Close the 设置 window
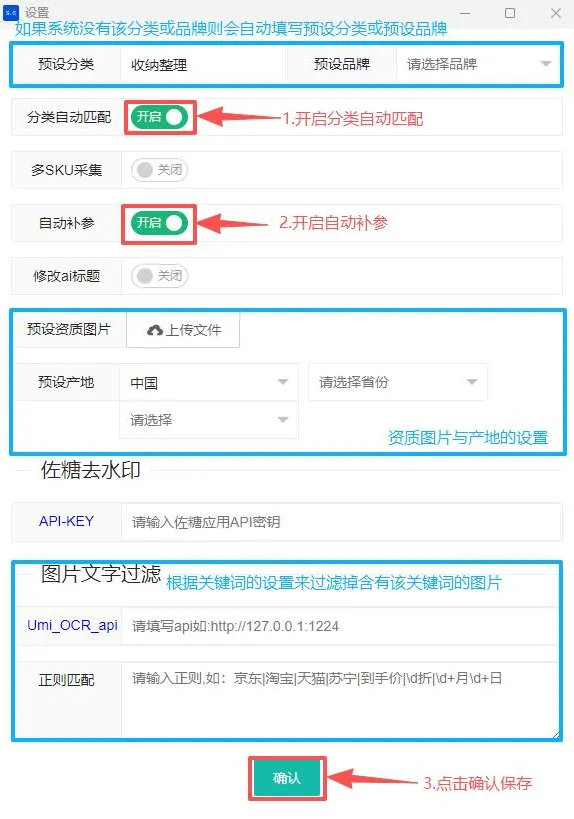574x819 pixels. pyautogui.click(x=556, y=13)
